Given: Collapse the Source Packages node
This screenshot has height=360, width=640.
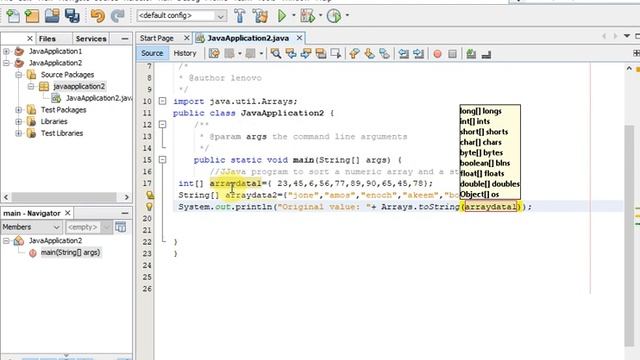Looking at the screenshot, I should (18, 75).
